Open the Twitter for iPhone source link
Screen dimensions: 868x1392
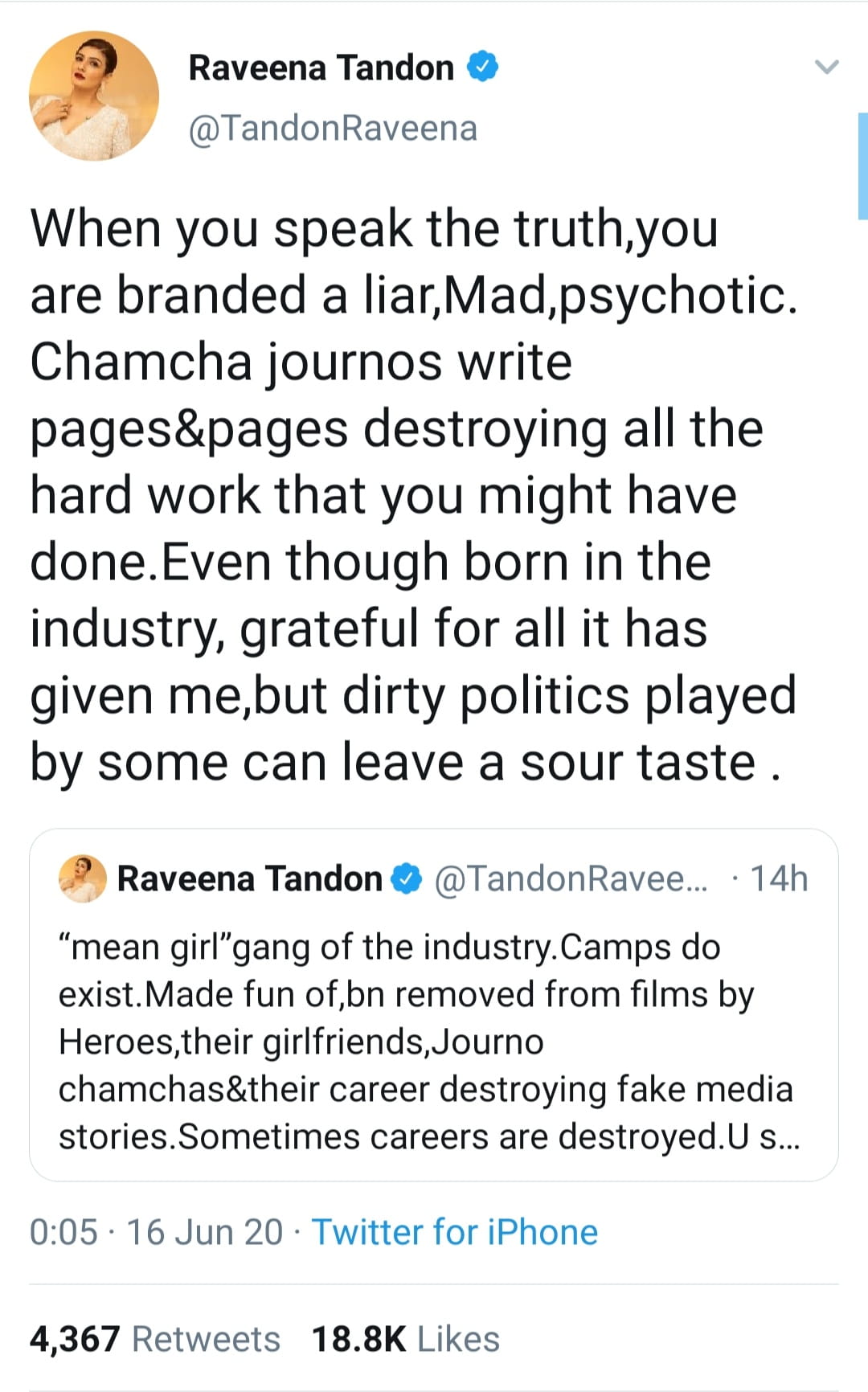[x=455, y=1232]
